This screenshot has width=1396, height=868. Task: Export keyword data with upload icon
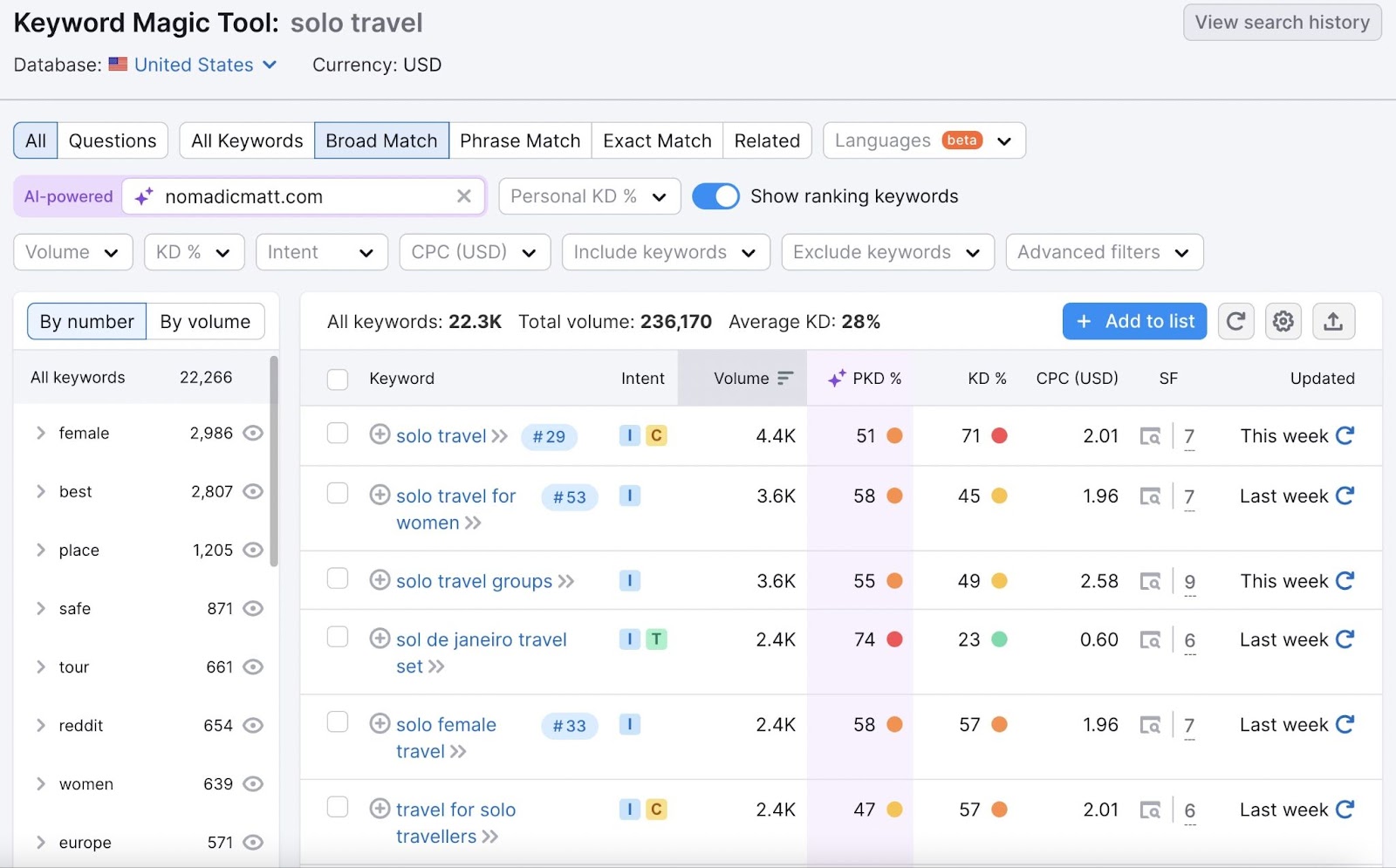click(x=1332, y=321)
